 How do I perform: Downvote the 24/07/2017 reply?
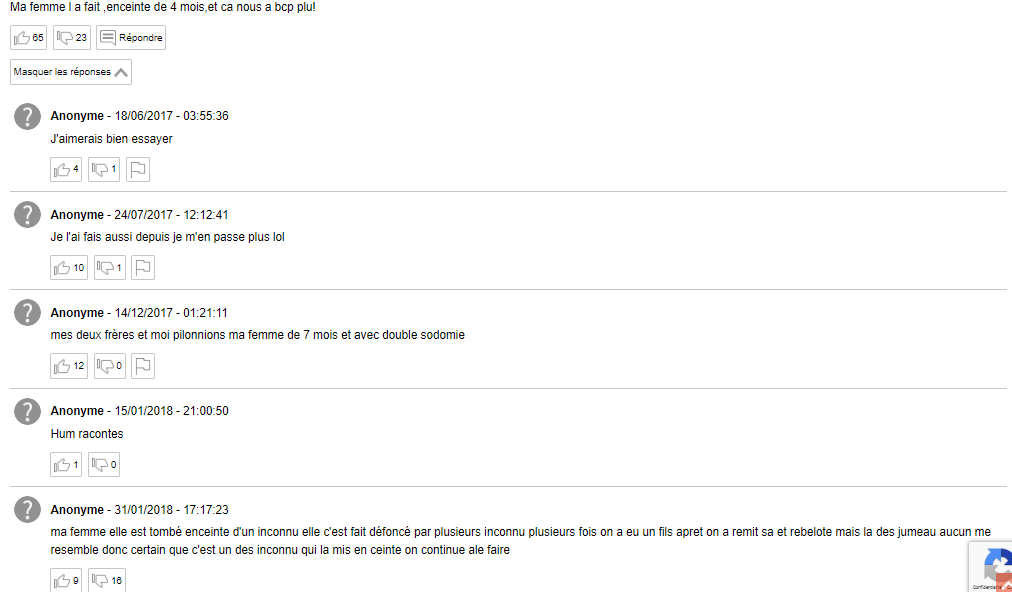tap(110, 267)
